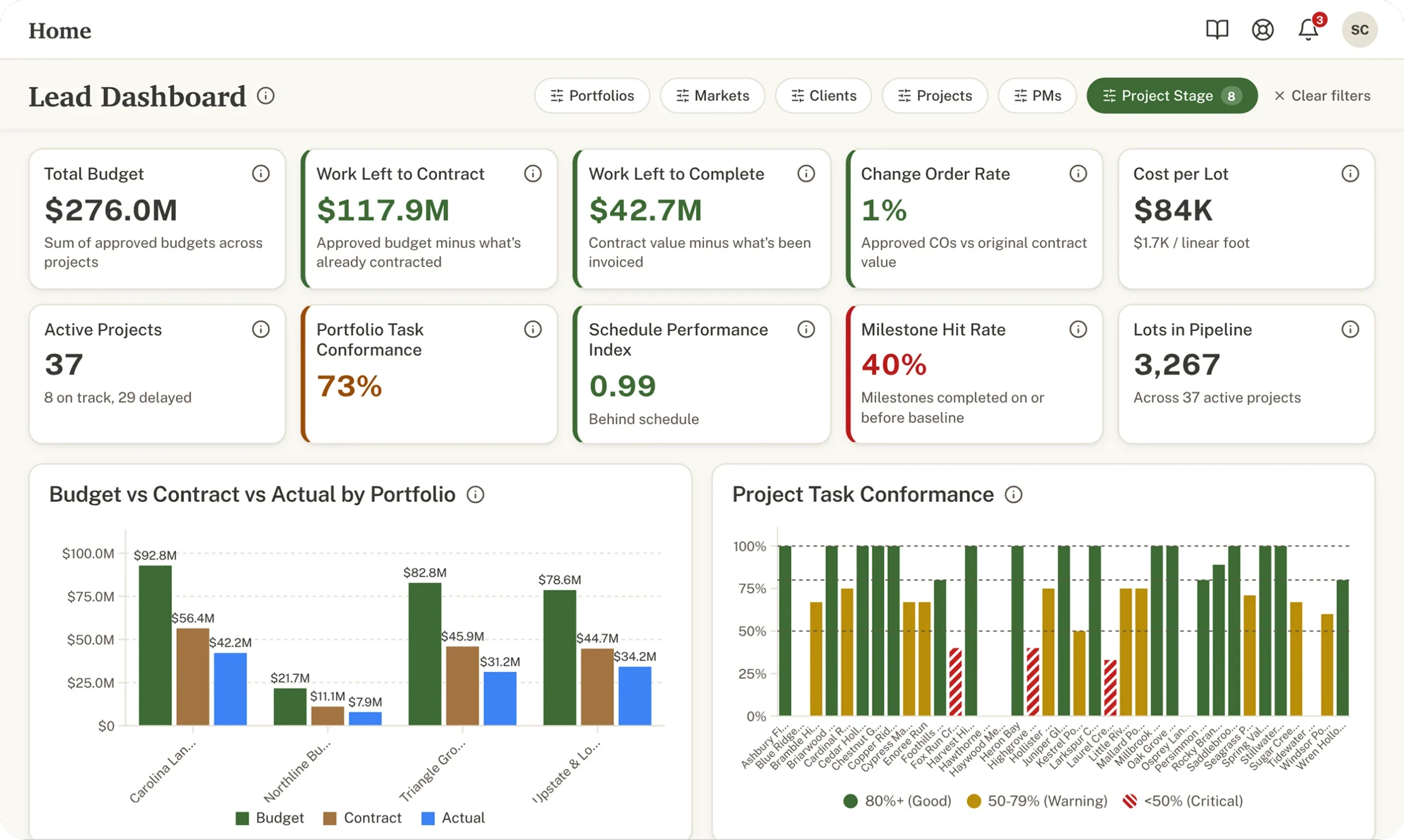Open the Clients filter
1404x840 pixels.
824,95
